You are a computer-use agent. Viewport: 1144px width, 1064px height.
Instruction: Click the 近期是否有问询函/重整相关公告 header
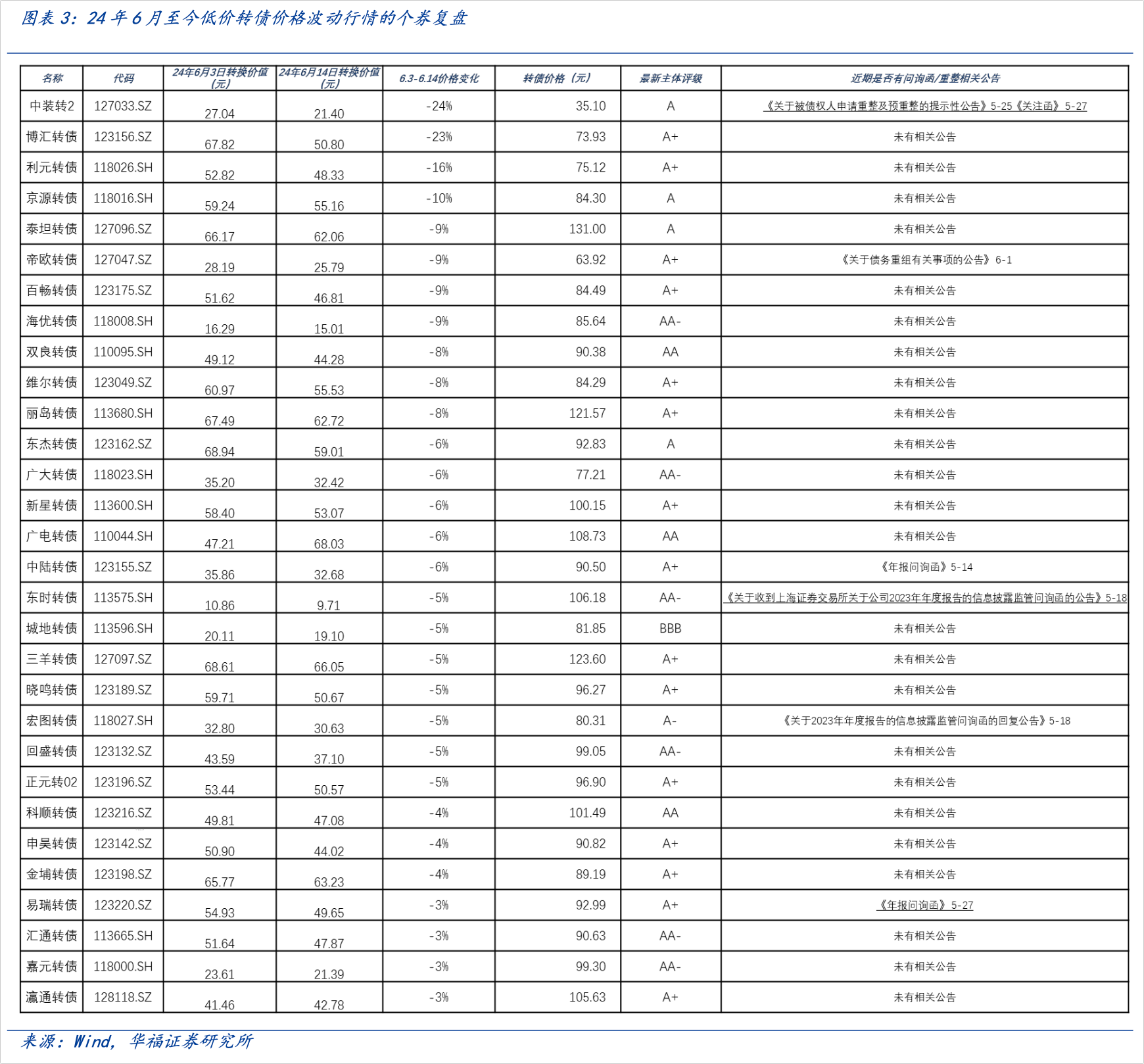[924, 78]
